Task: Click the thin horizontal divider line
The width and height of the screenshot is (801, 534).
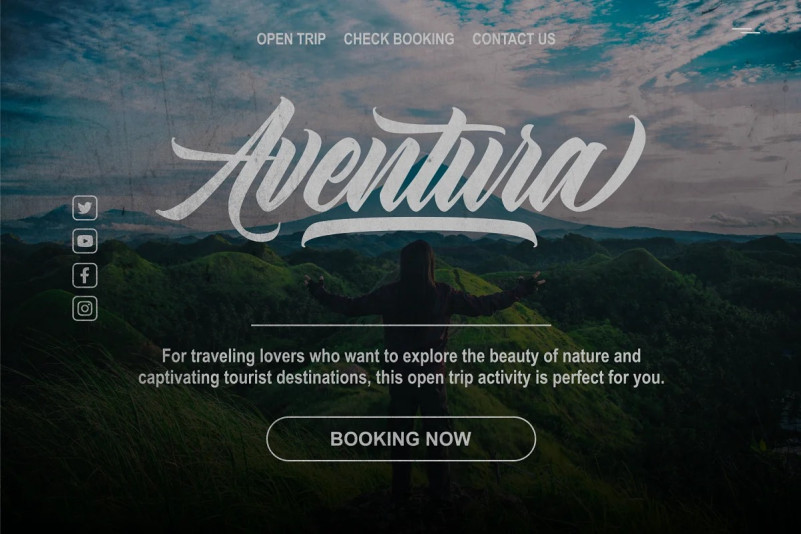Action: tap(401, 325)
